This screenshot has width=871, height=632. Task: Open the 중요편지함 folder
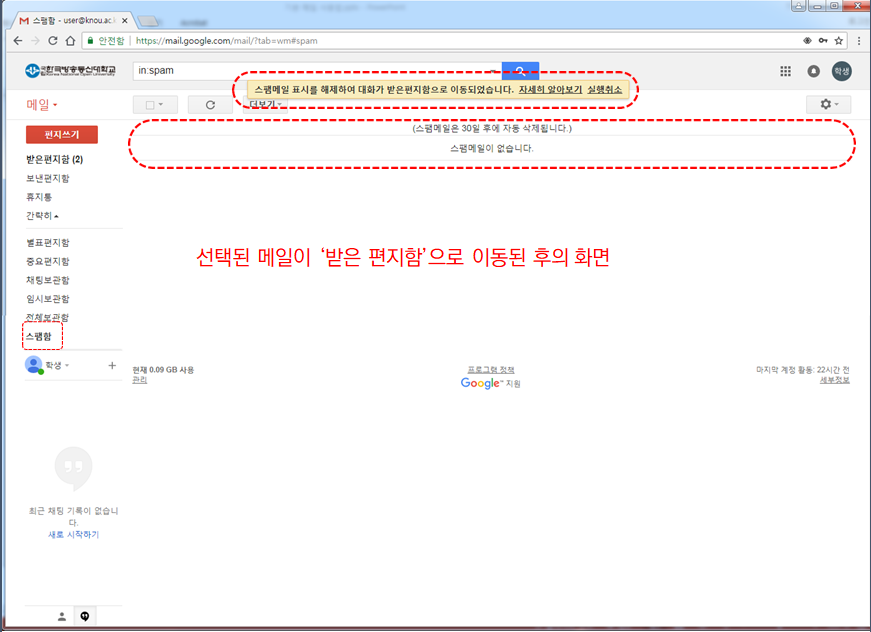(48, 262)
